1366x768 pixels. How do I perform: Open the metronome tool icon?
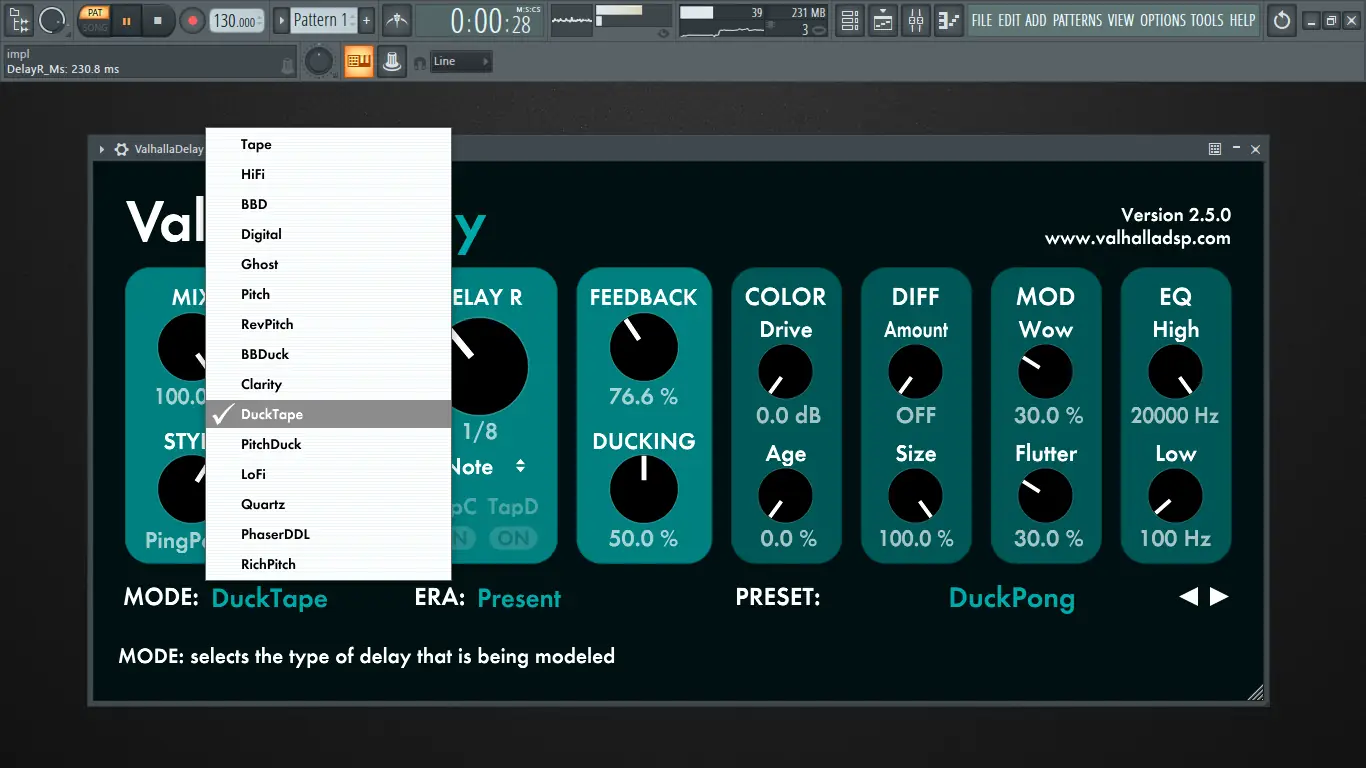point(397,20)
